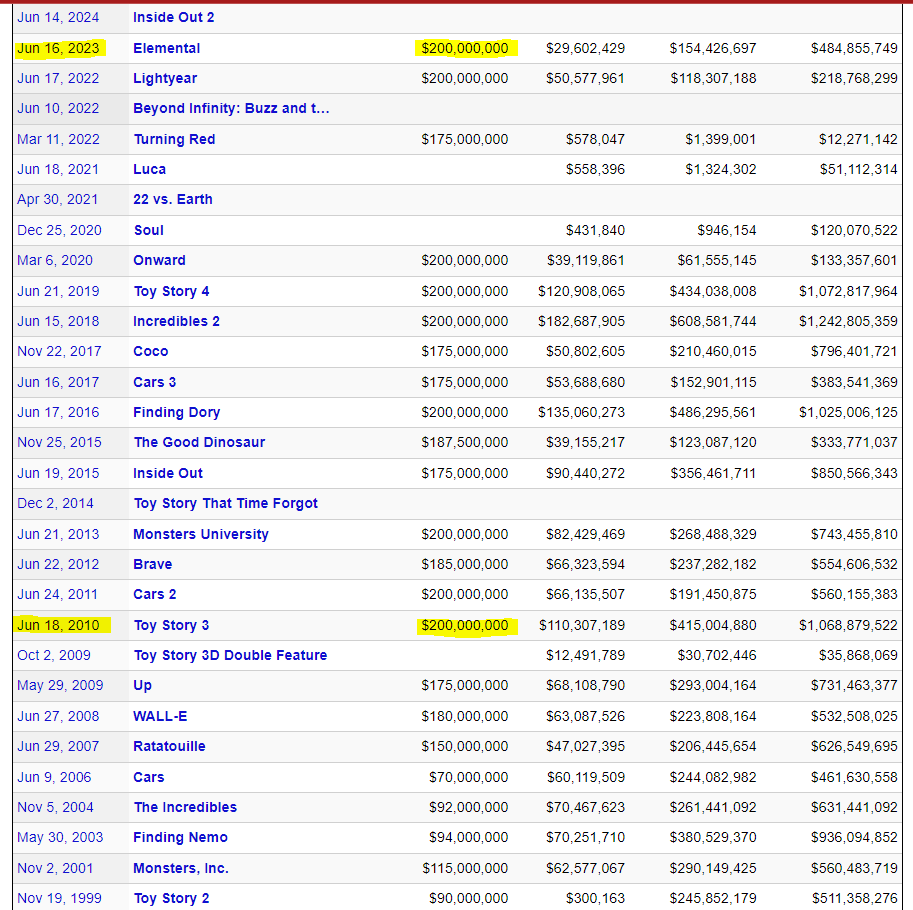This screenshot has width=913, height=910.
Task: Open Toy Story That Time Forgot link
Action: click(226, 504)
